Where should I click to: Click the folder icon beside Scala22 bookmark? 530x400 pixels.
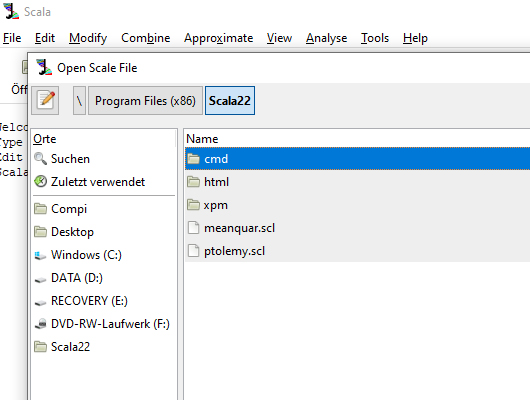click(x=41, y=347)
